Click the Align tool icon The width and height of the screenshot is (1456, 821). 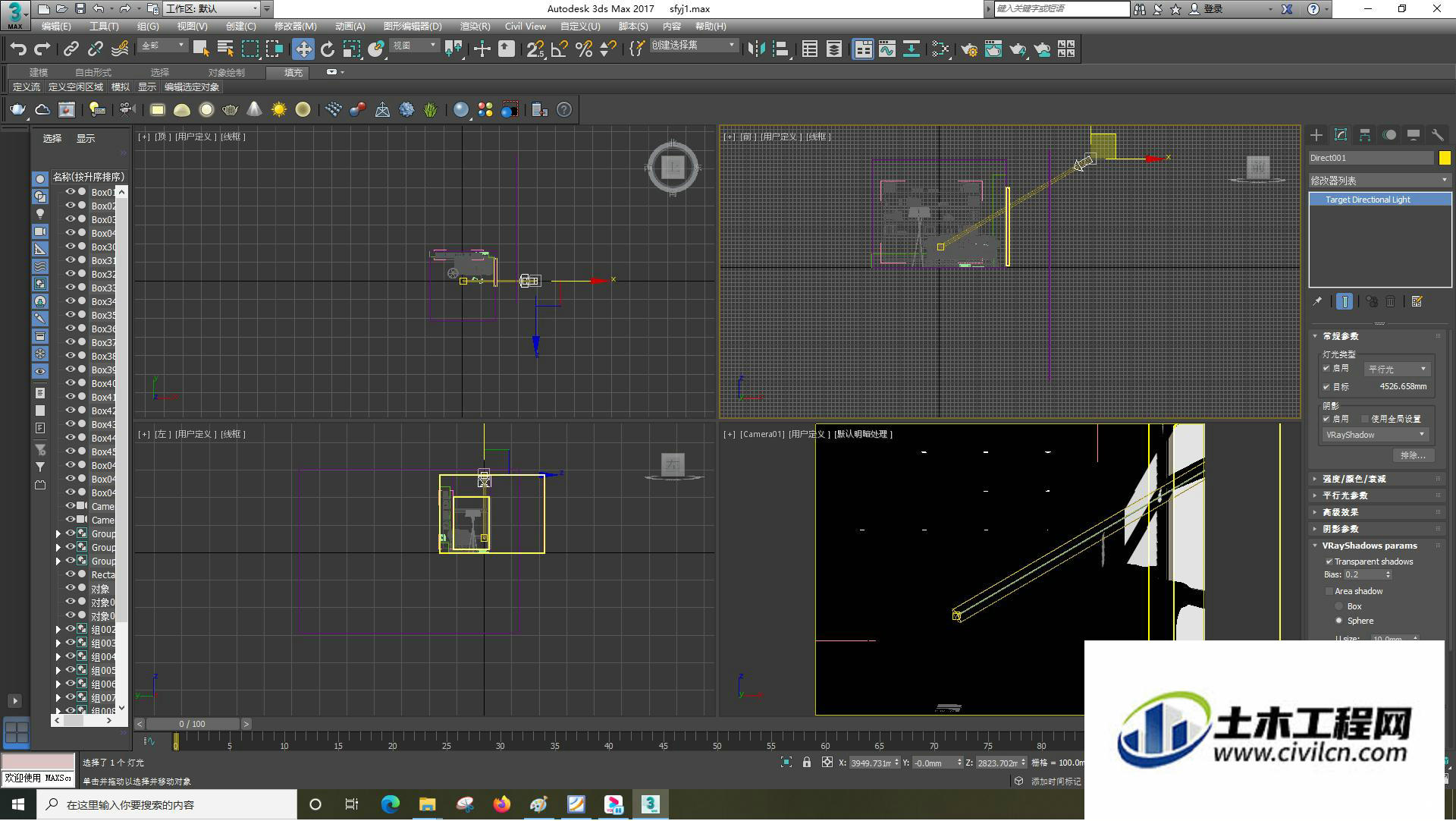(781, 49)
